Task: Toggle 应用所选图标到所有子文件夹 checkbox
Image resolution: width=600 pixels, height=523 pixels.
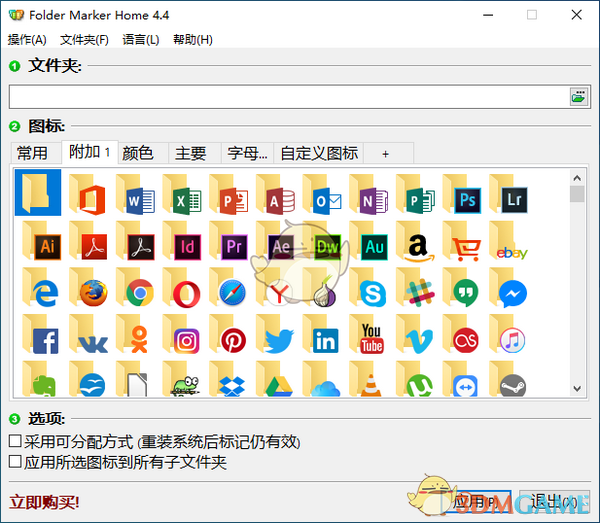Action: tap(15, 462)
